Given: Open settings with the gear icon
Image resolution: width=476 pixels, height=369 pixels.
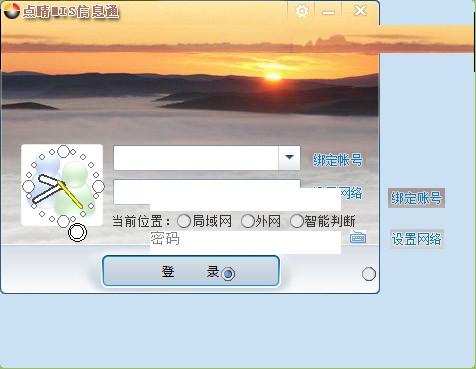Looking at the screenshot, I should (302, 11).
